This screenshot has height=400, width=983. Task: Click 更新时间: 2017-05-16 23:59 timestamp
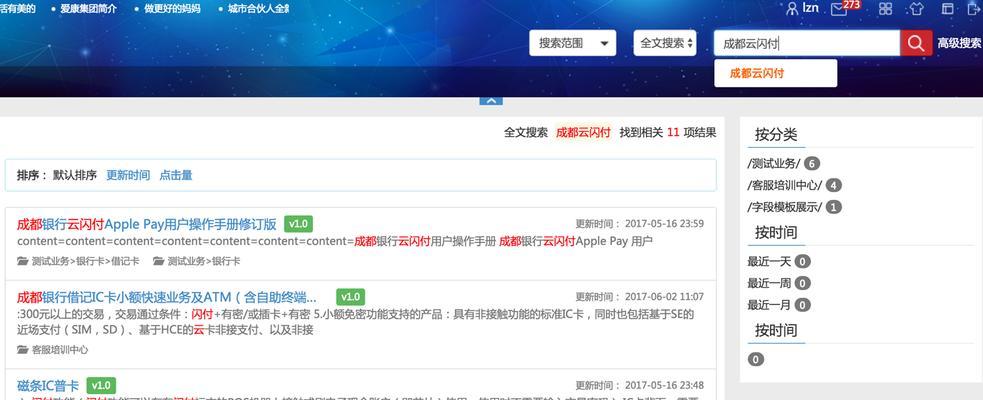tap(639, 224)
